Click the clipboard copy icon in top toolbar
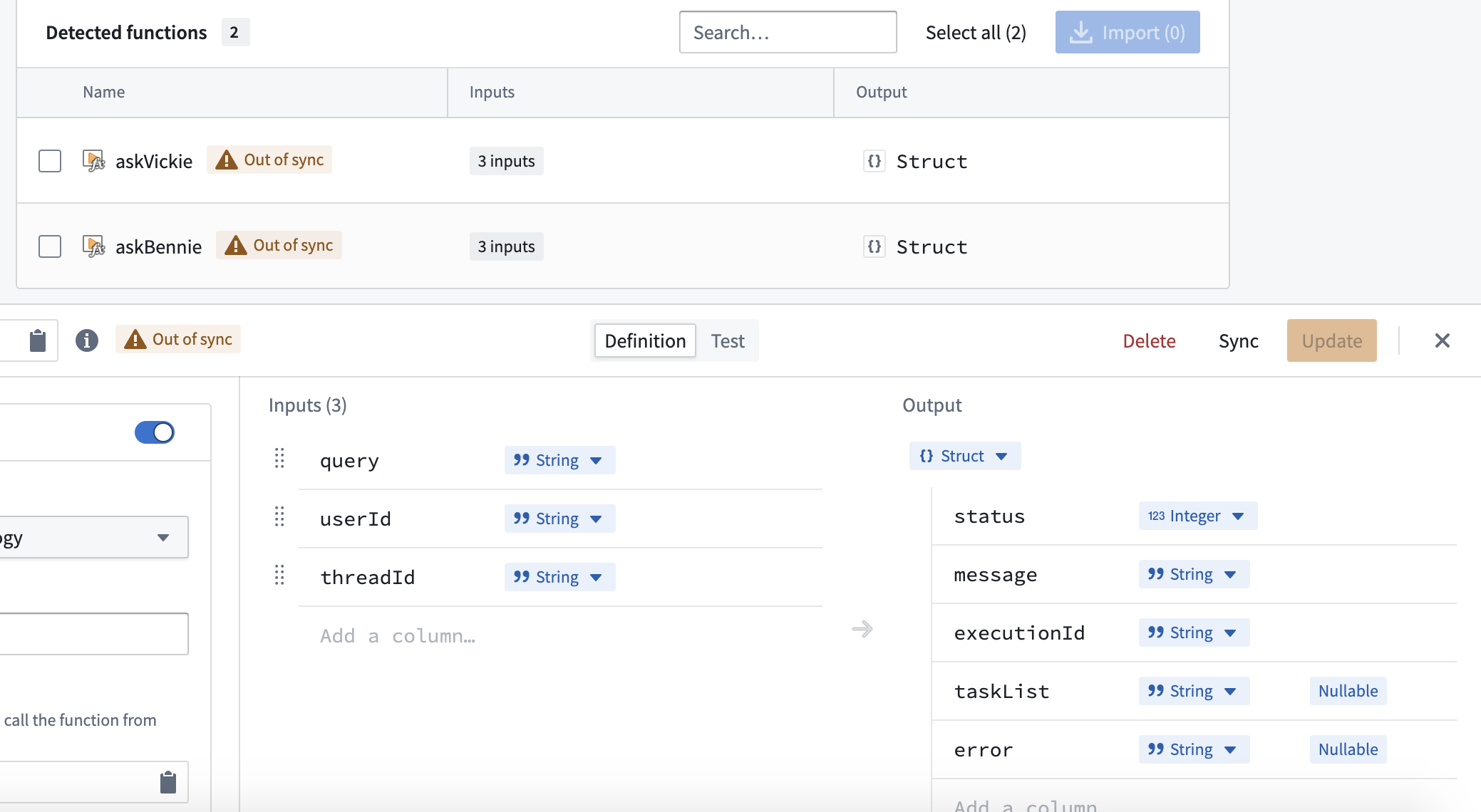Viewport: 1481px width, 812px height. click(x=38, y=340)
